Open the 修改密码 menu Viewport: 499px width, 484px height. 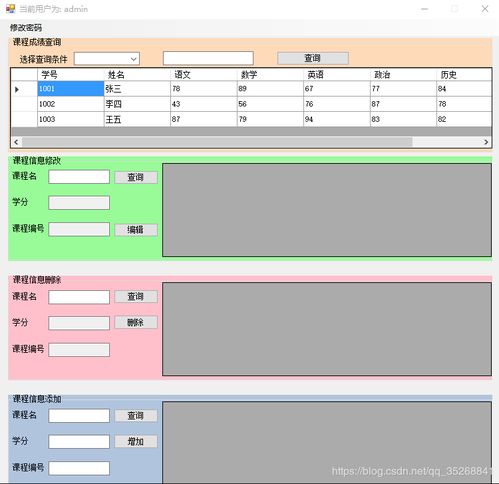click(26, 28)
